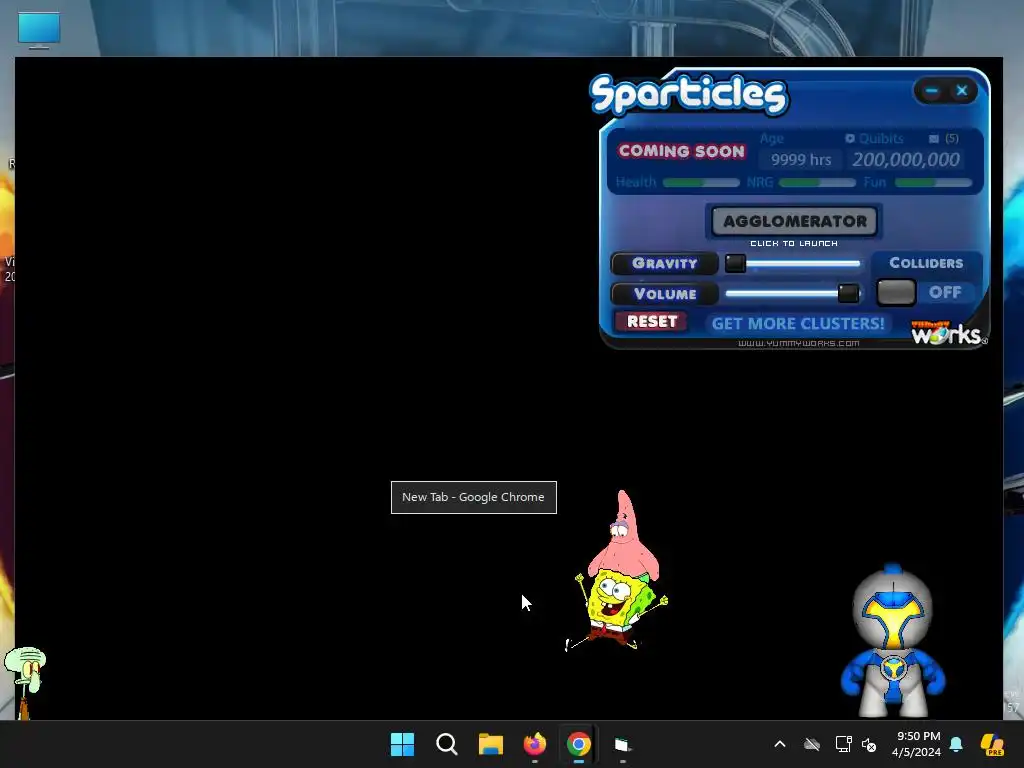Click the Coming Soon badge
This screenshot has height=768, width=1024.
tap(682, 151)
